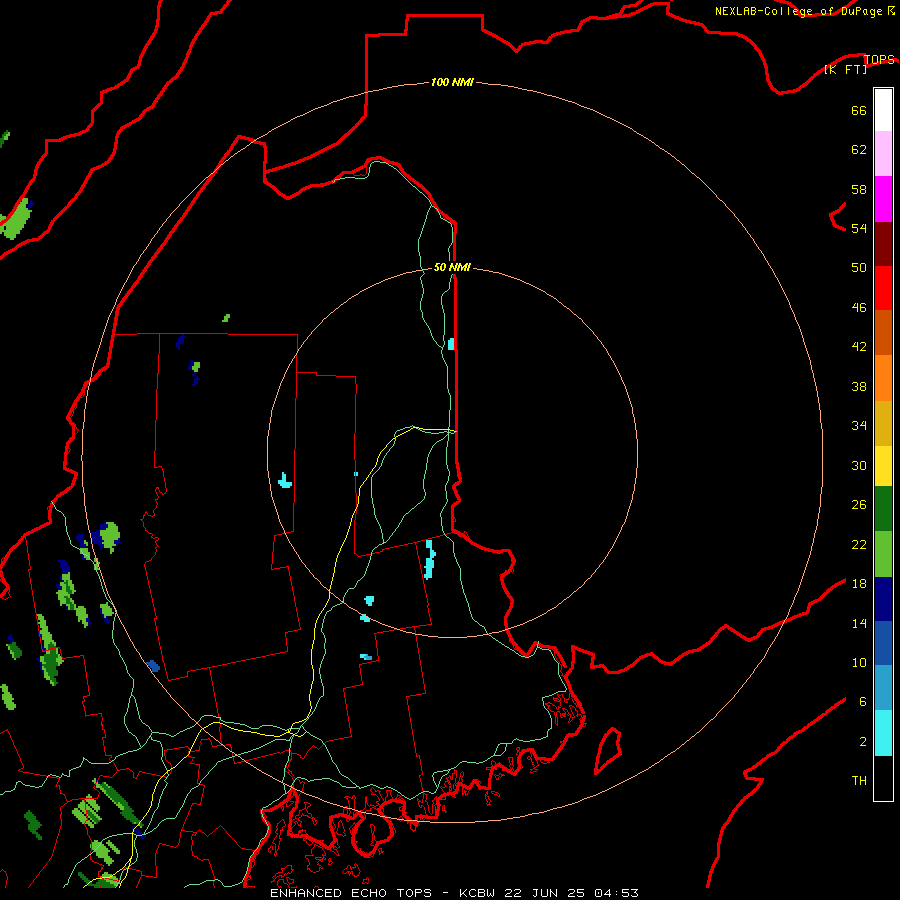Click the gold legend color band
This screenshot has height=900, width=900.
pyautogui.click(x=883, y=424)
